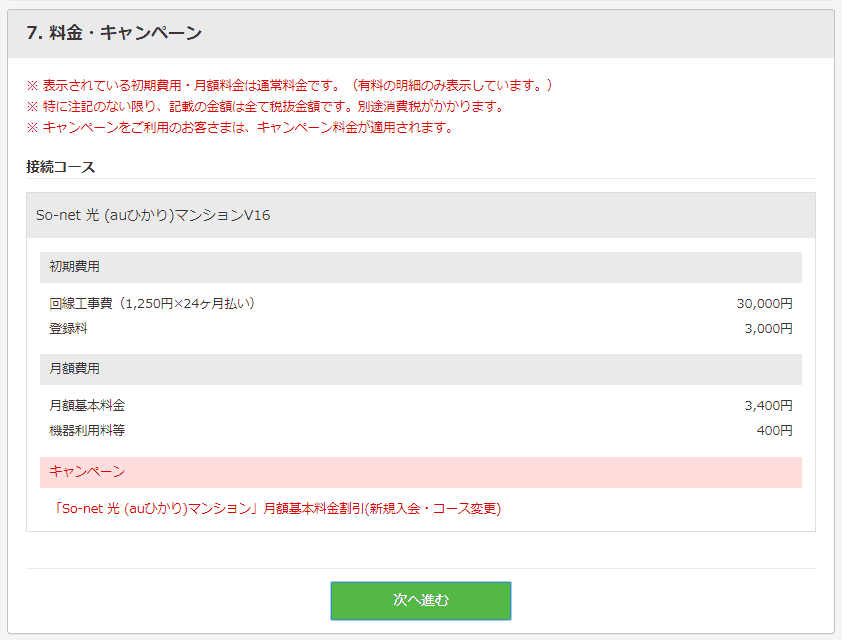Click the 機器利用料等 label
The height and width of the screenshot is (640, 842).
(x=87, y=431)
